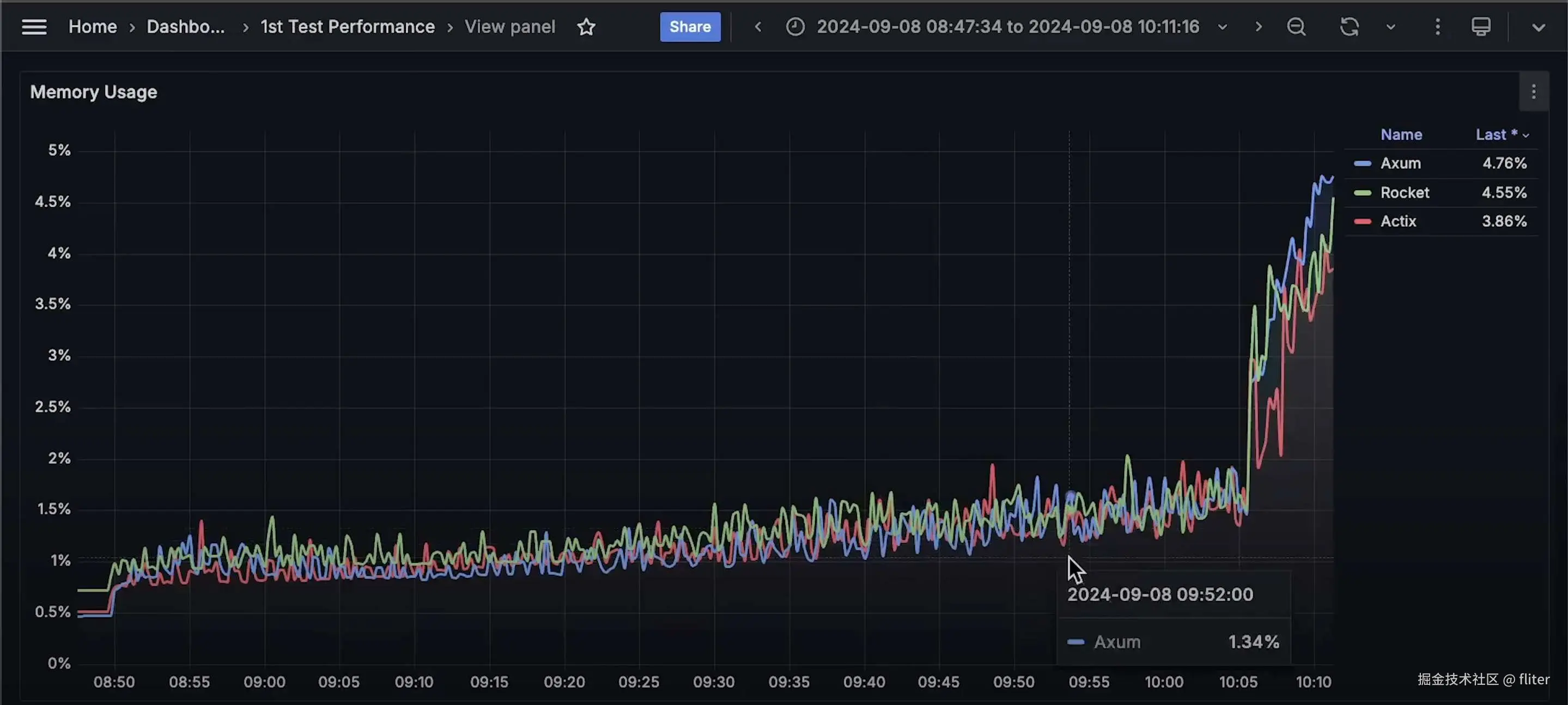Toggle Actix series visibility in legend

pos(1397,221)
